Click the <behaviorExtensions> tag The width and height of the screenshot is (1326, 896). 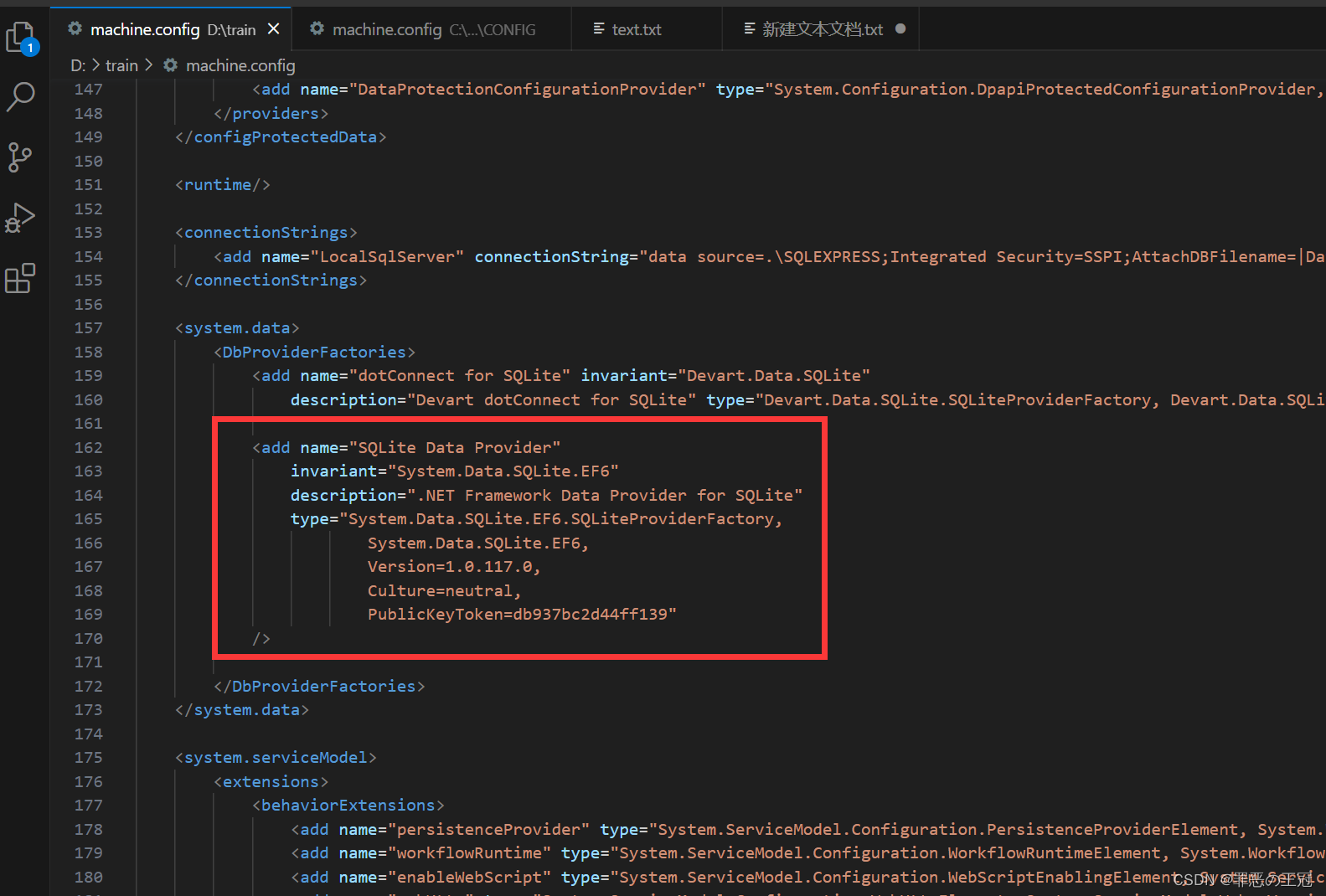(x=348, y=806)
